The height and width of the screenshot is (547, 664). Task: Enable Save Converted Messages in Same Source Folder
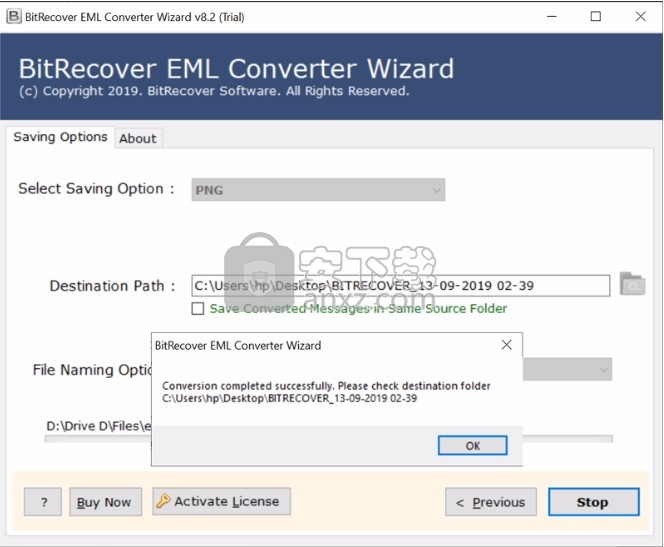click(198, 309)
